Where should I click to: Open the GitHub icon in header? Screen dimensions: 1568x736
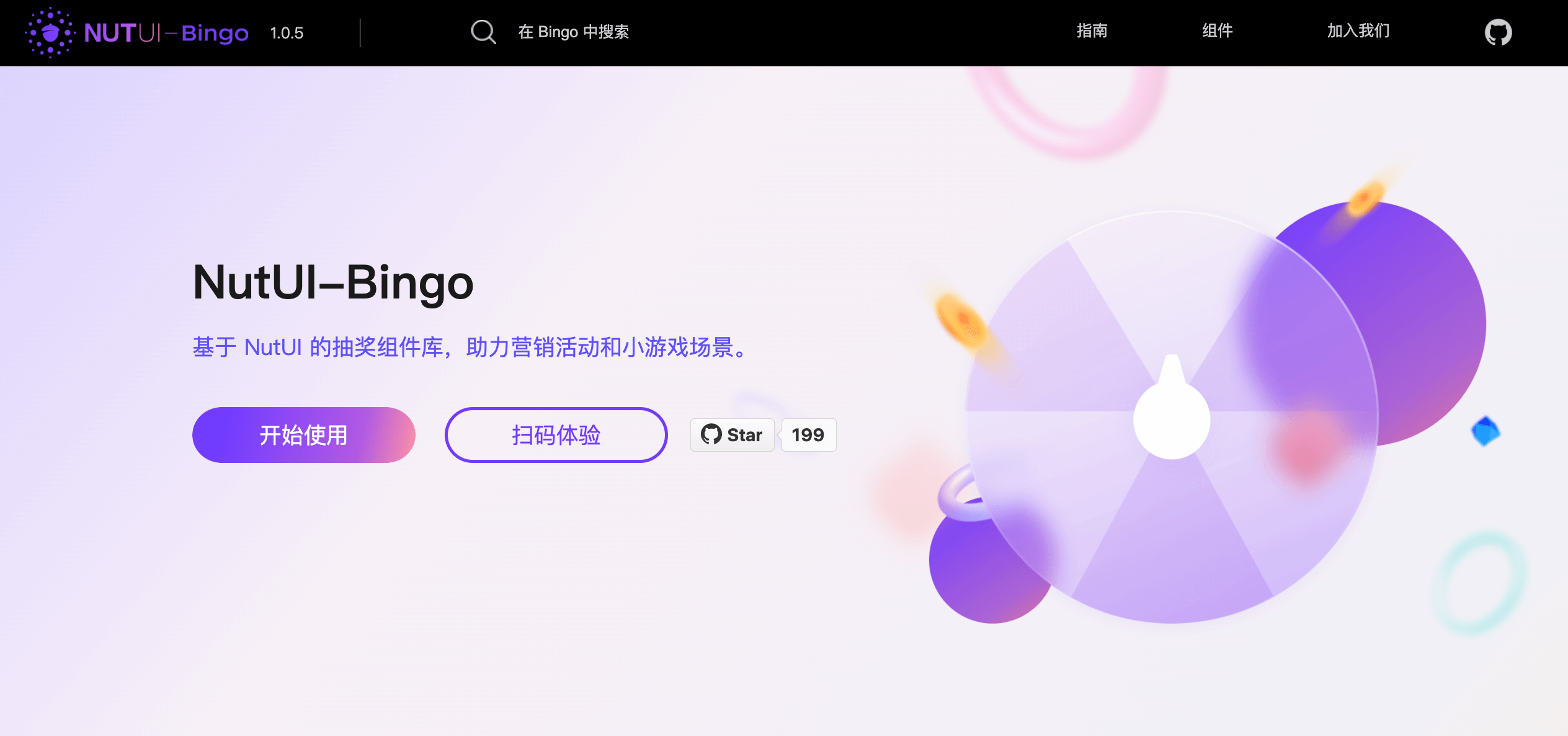click(x=1498, y=32)
